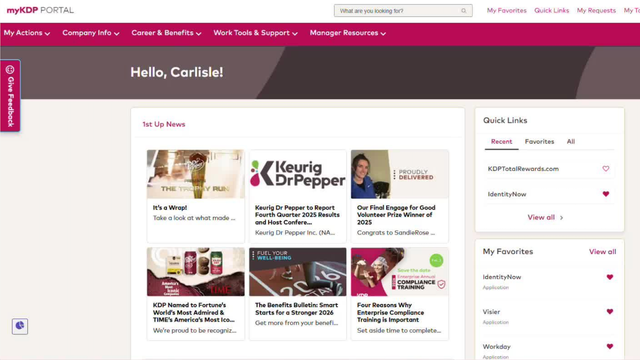Click "Take a look at what made" snippet

point(194,218)
